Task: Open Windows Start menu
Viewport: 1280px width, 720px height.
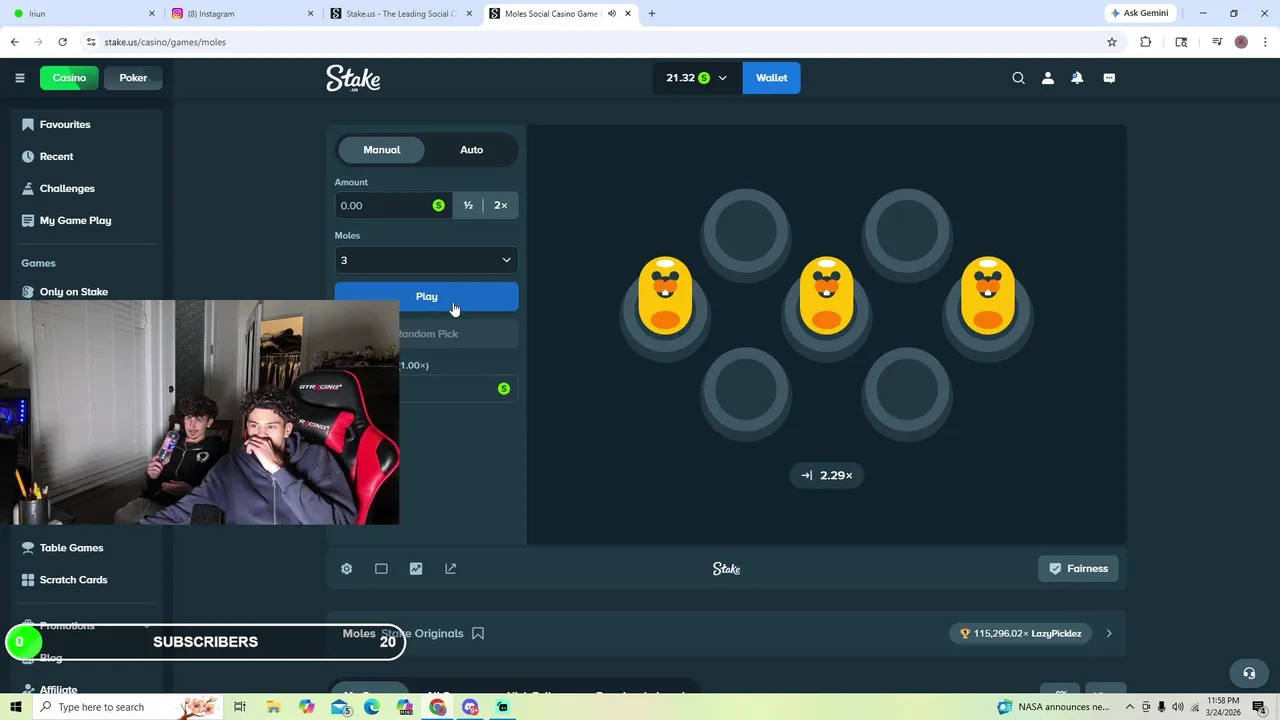Action: point(16,707)
